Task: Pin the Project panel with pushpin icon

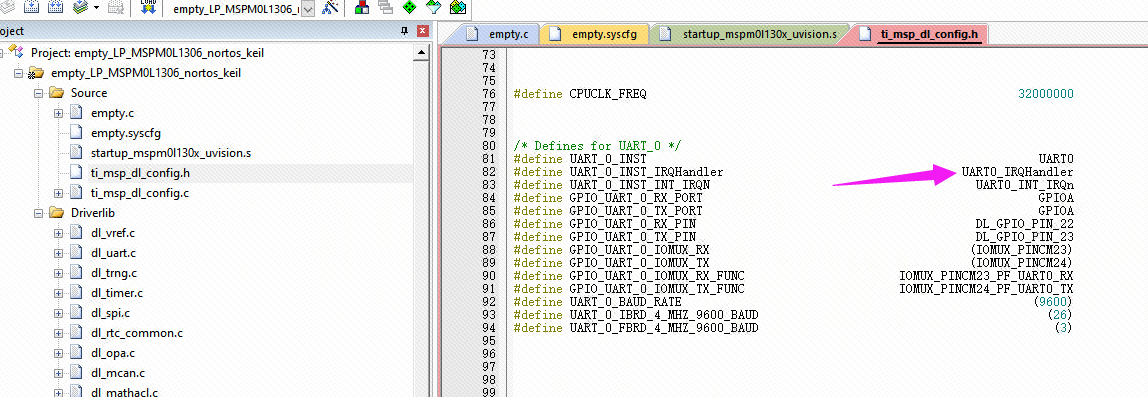Action: coord(404,31)
